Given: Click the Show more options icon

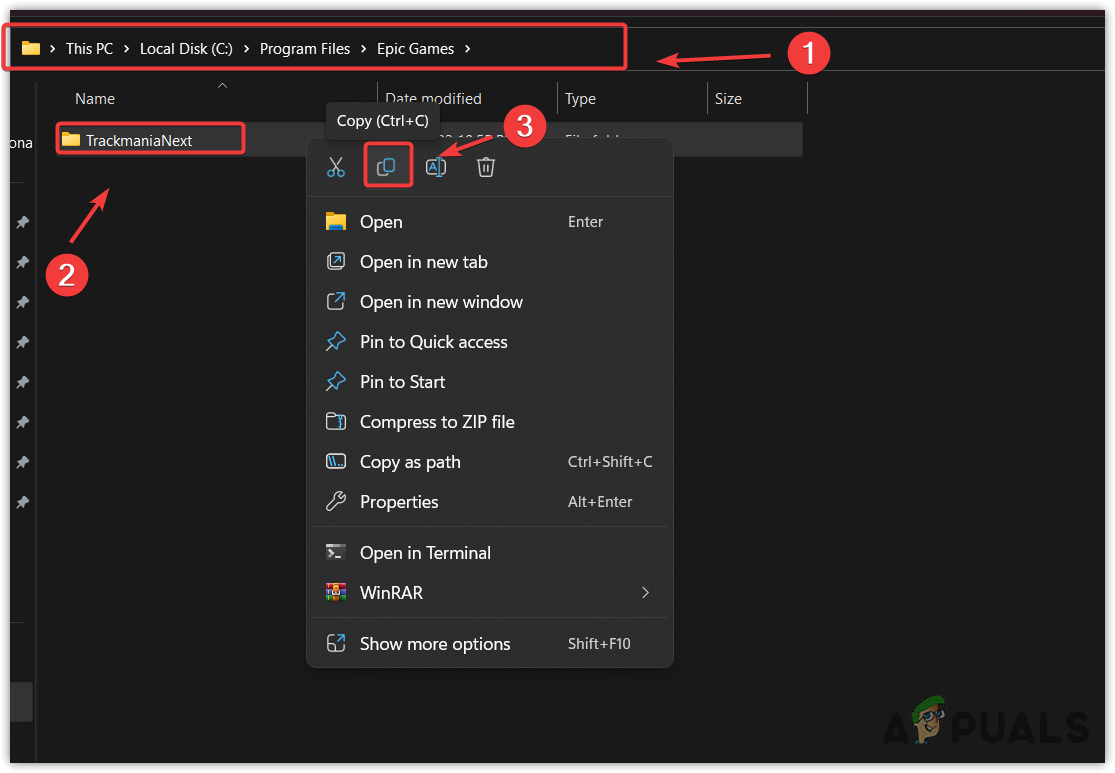Looking at the screenshot, I should click(x=336, y=643).
